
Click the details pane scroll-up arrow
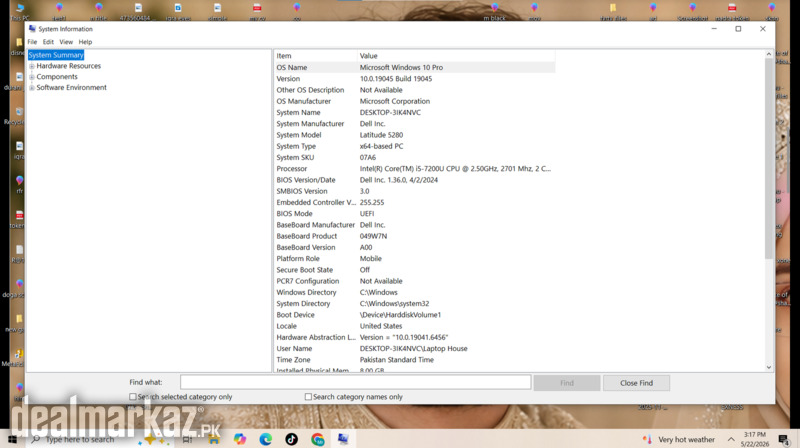[769, 54]
